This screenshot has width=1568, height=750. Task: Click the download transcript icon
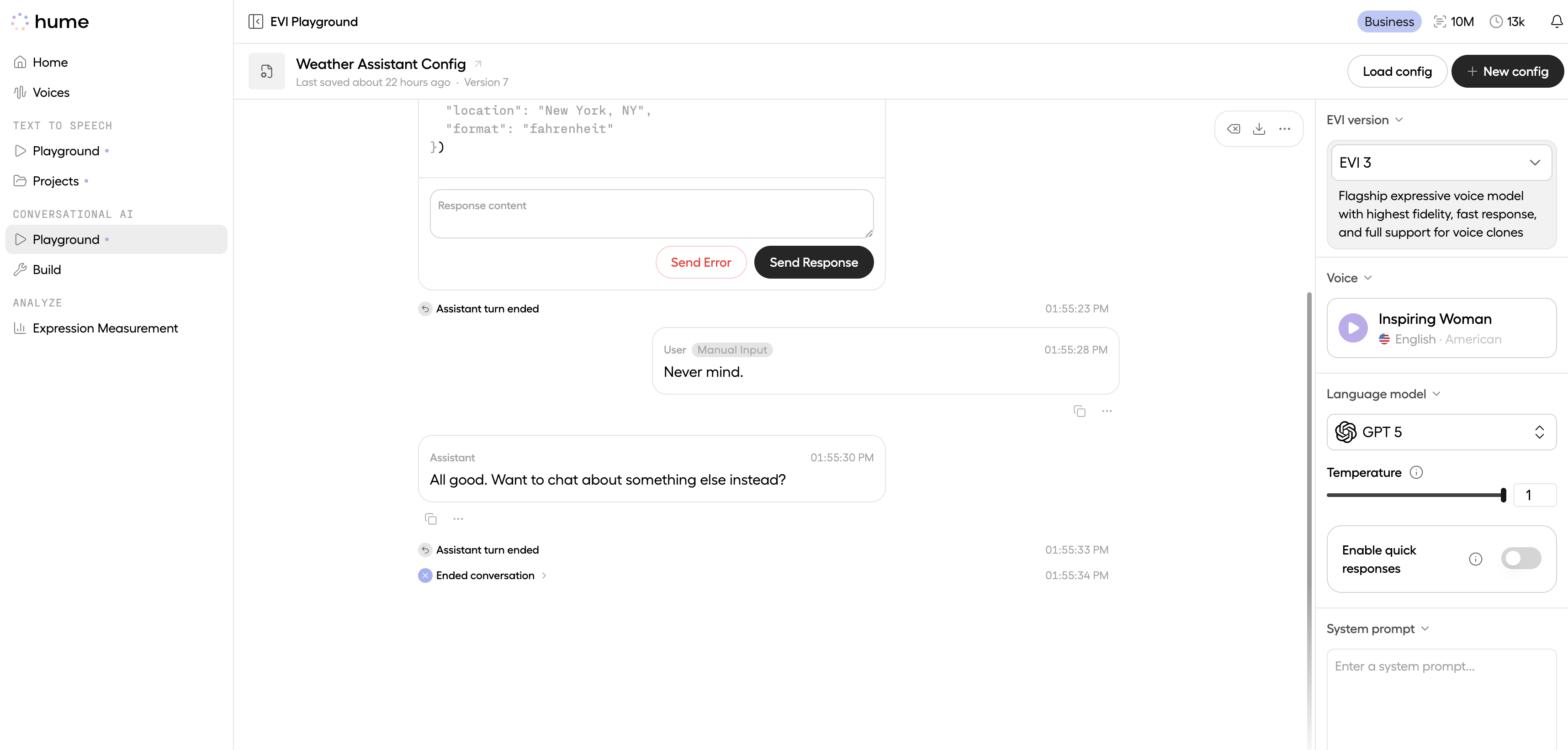1260,128
